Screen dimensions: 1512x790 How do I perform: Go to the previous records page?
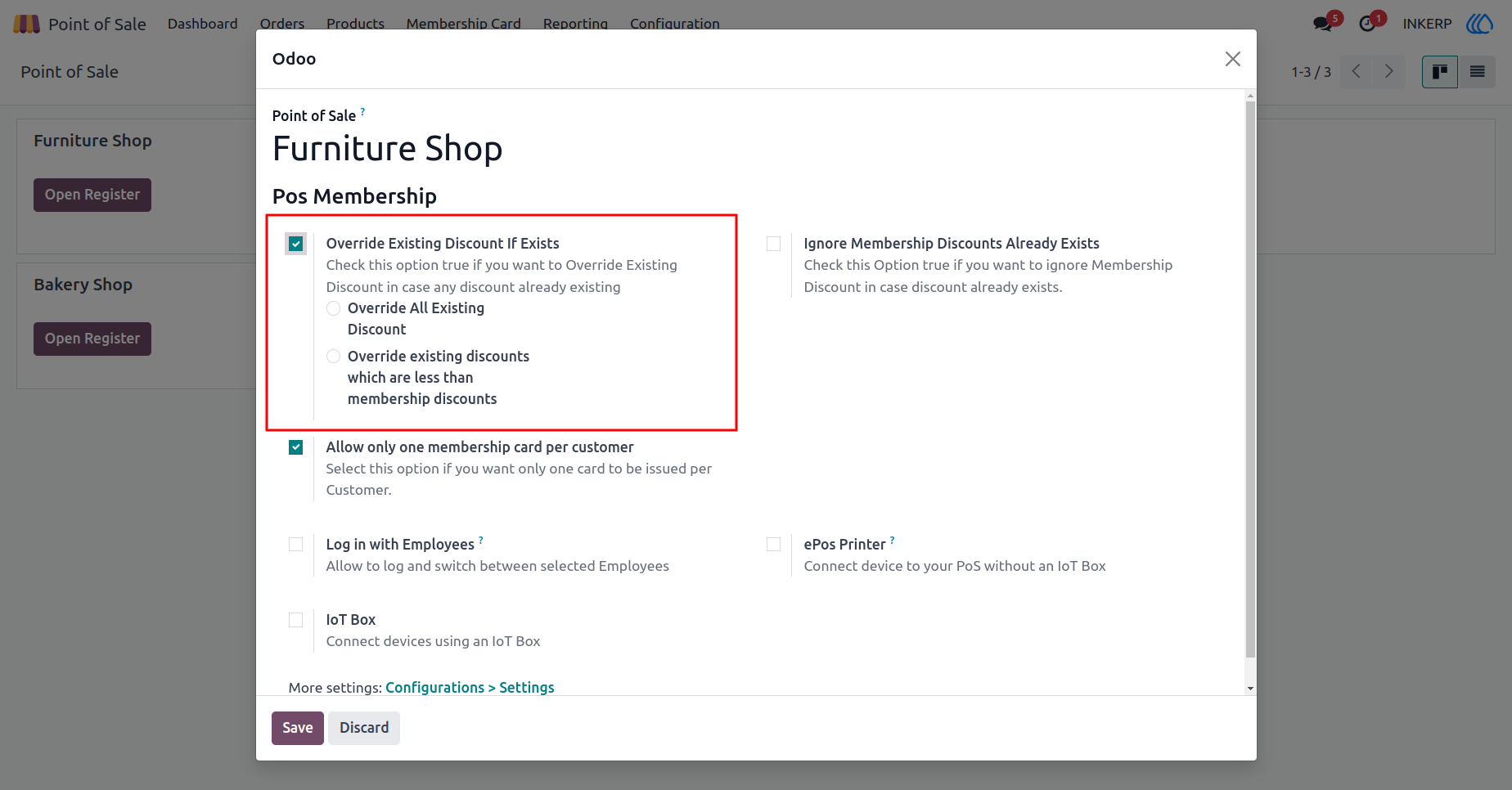[1357, 72]
